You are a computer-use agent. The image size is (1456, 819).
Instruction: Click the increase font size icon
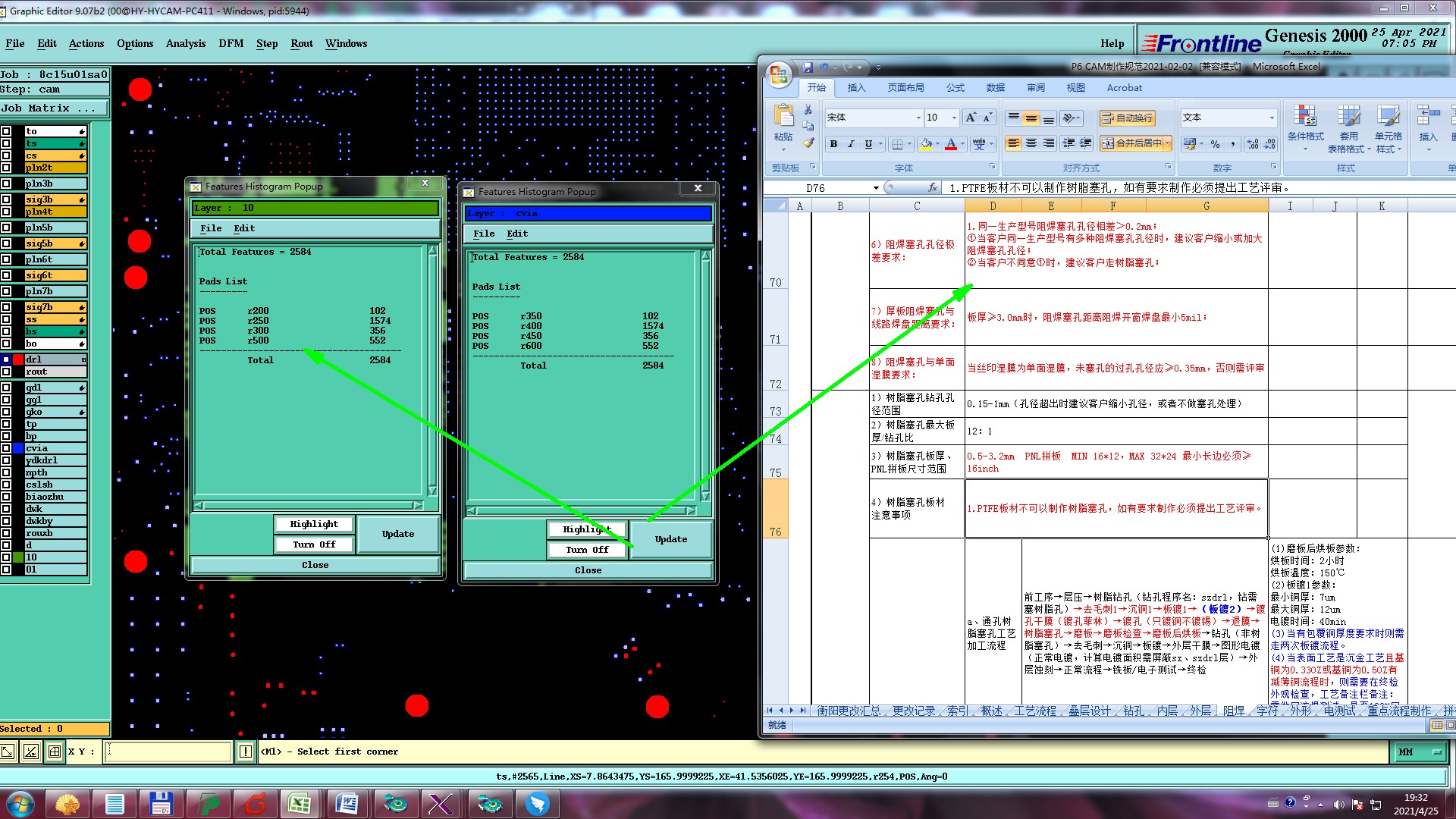point(971,118)
